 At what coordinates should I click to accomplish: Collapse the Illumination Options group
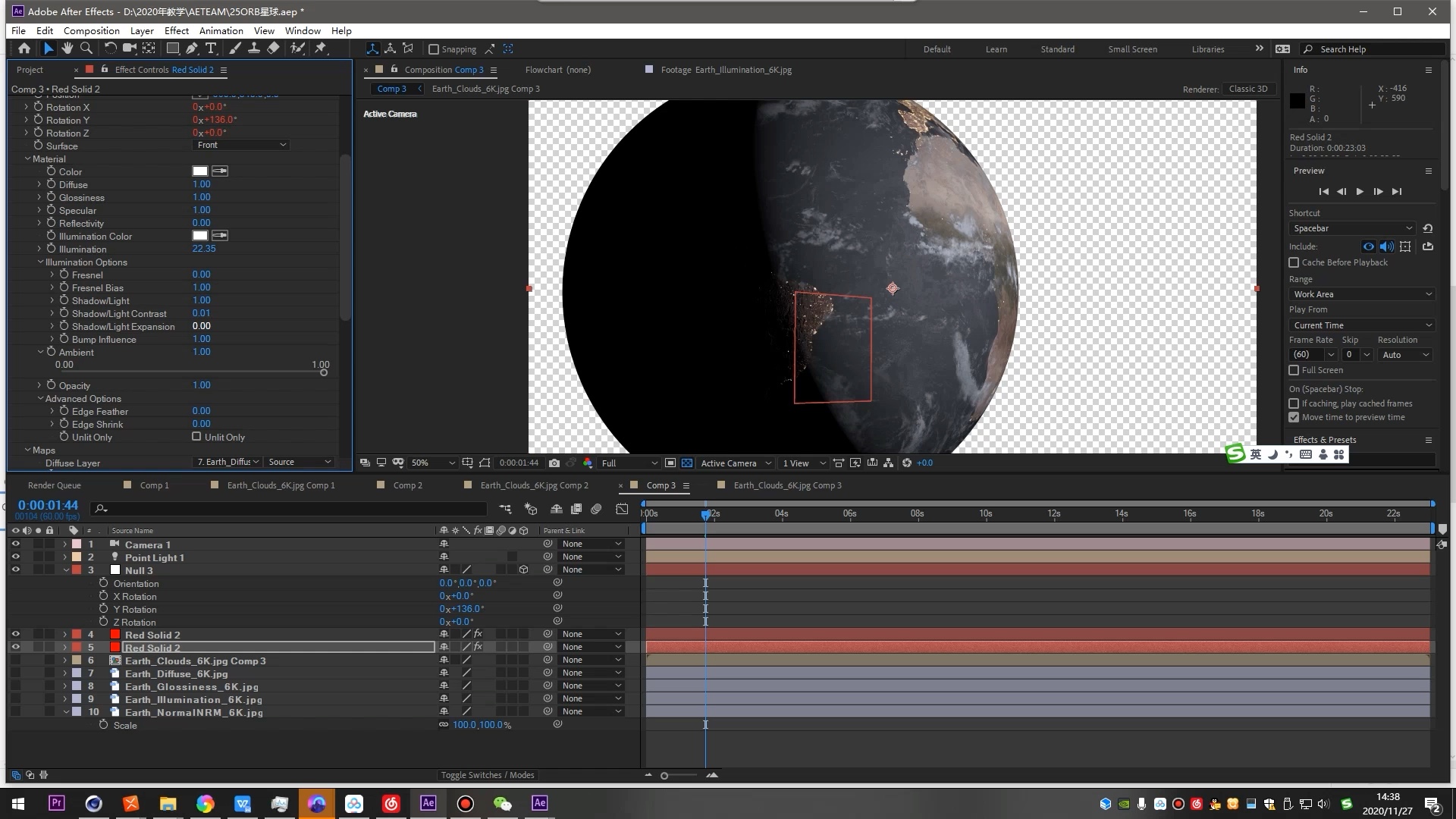[39, 262]
